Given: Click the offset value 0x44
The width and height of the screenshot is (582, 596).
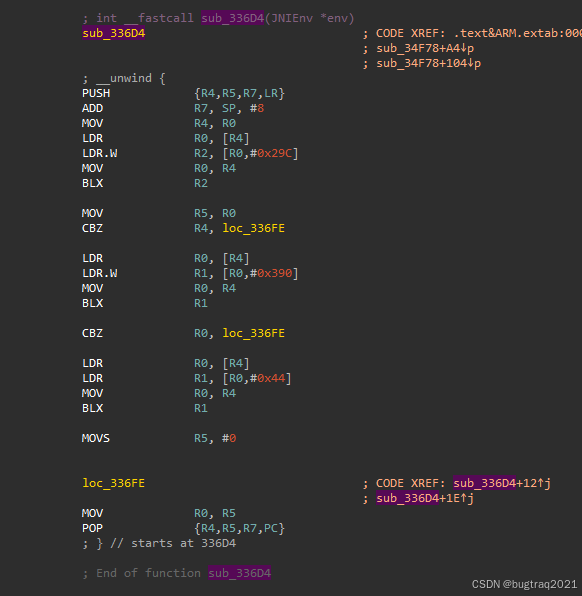Looking at the screenshot, I should click(271, 378).
